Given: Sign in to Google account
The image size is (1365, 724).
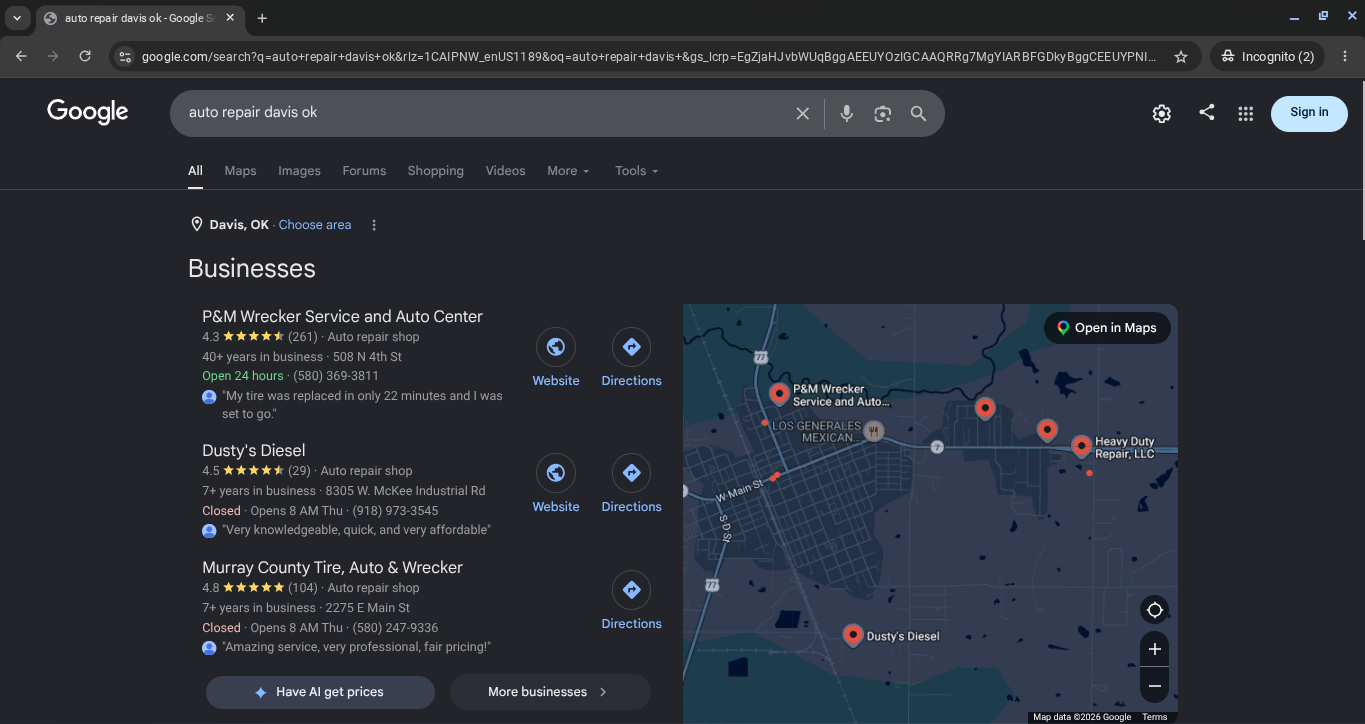Looking at the screenshot, I should click(1309, 113).
